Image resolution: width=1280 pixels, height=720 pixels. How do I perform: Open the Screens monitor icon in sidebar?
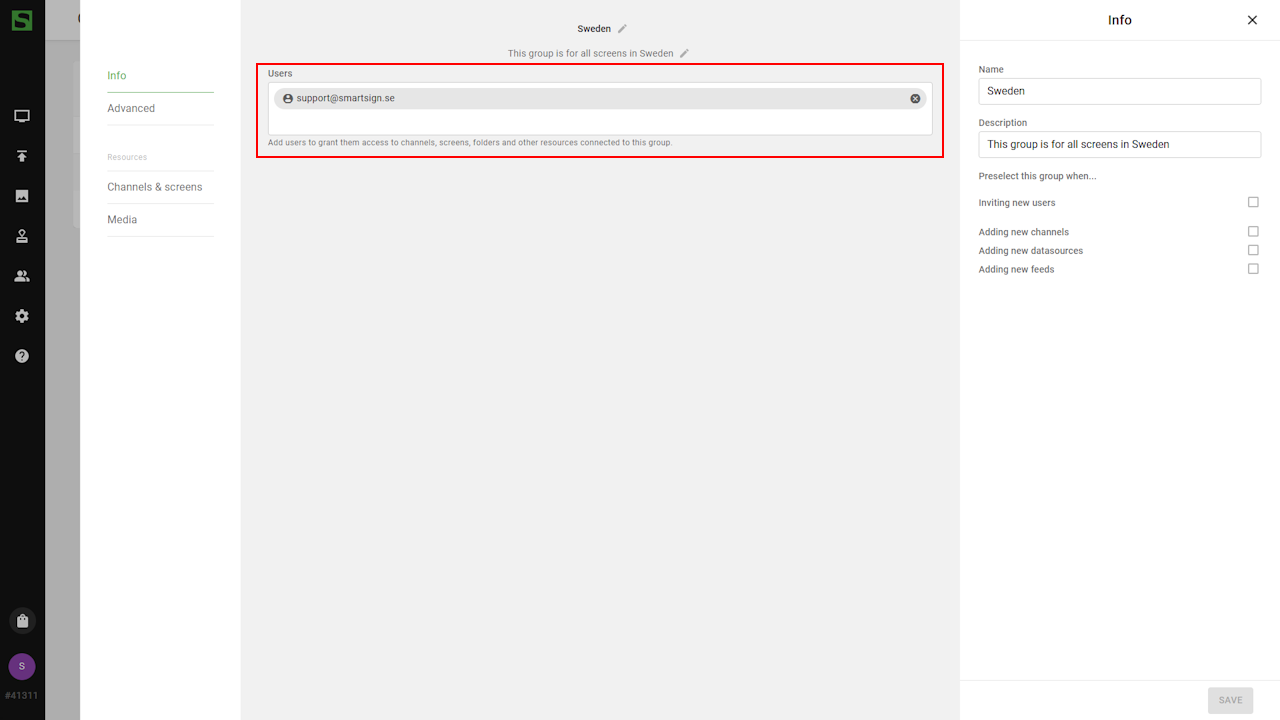coord(22,116)
